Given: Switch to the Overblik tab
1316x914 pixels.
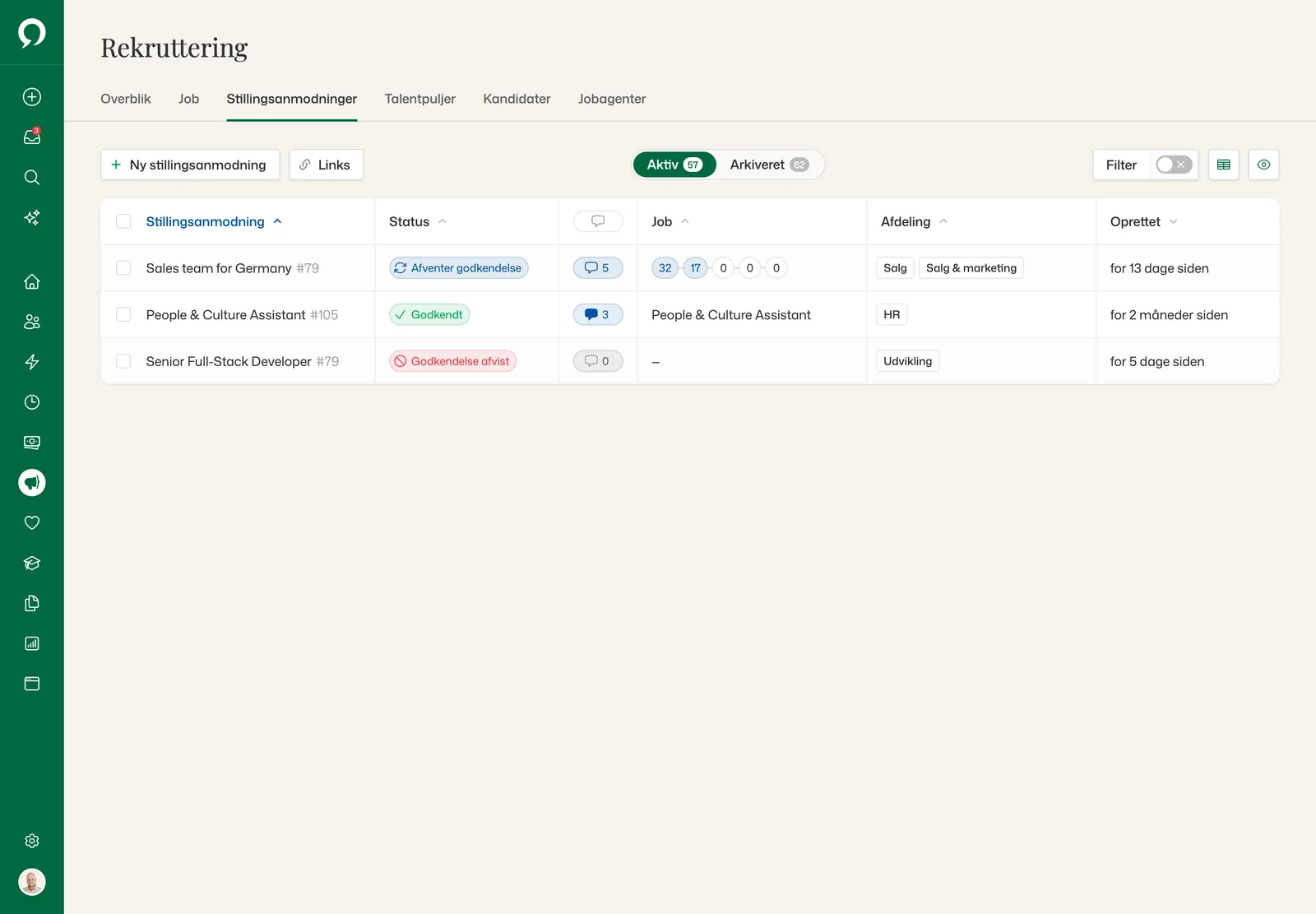Looking at the screenshot, I should pyautogui.click(x=126, y=99).
